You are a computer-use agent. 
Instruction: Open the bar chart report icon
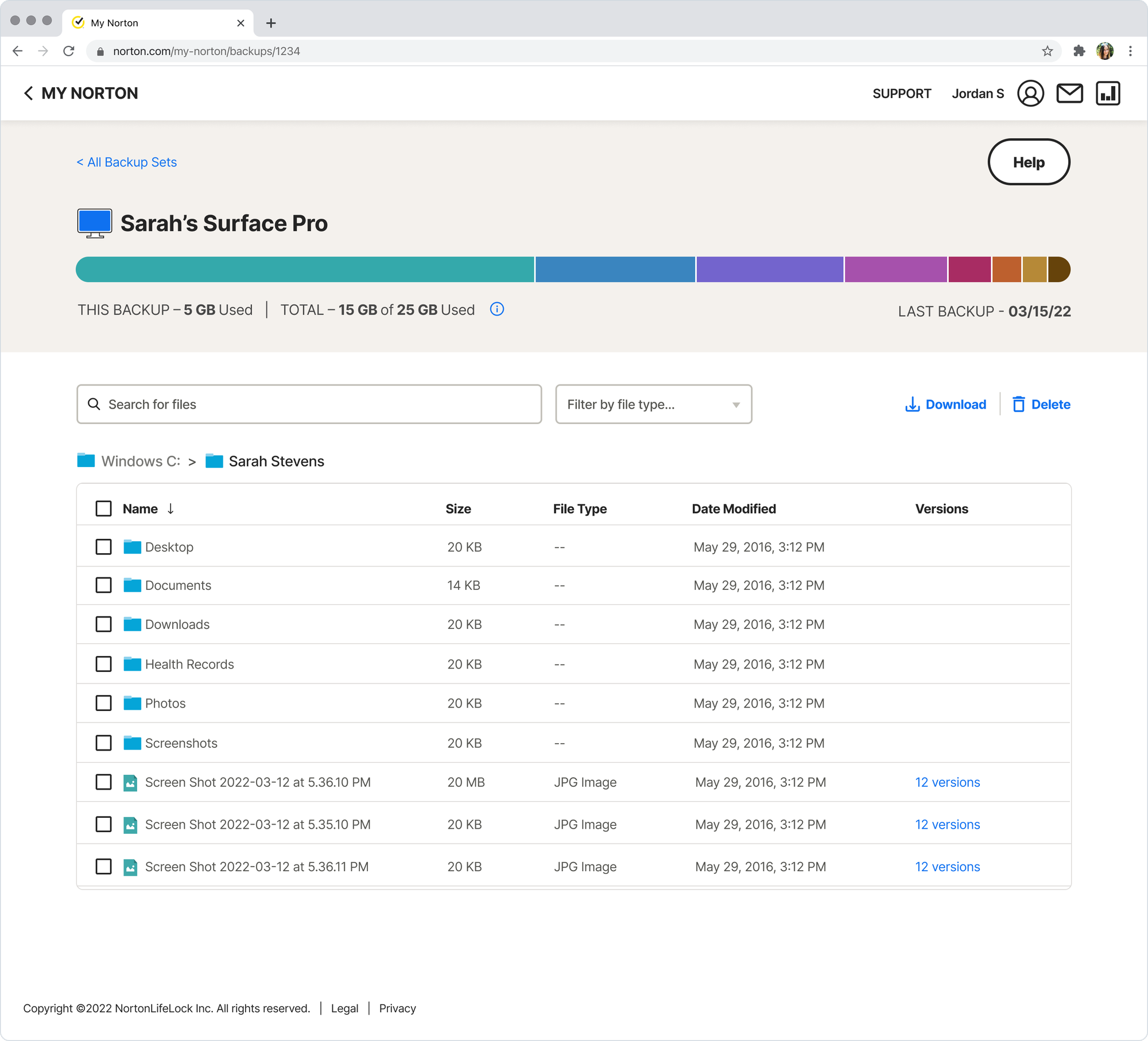1108,93
